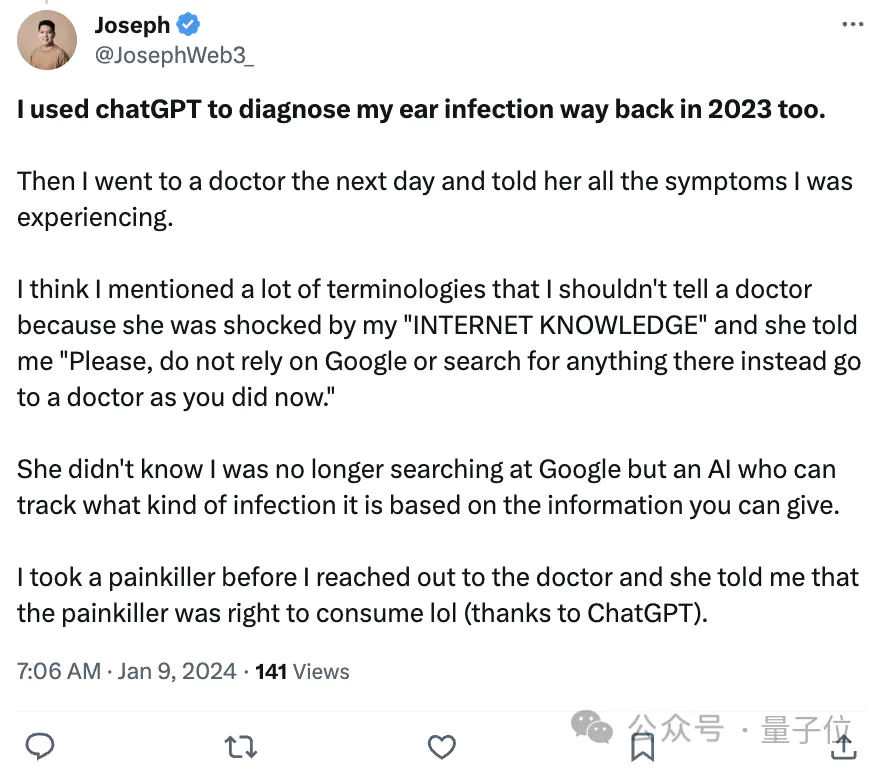Image resolution: width=888 pixels, height=776 pixels.
Task: Click the display name Joseph
Action: (x=132, y=25)
